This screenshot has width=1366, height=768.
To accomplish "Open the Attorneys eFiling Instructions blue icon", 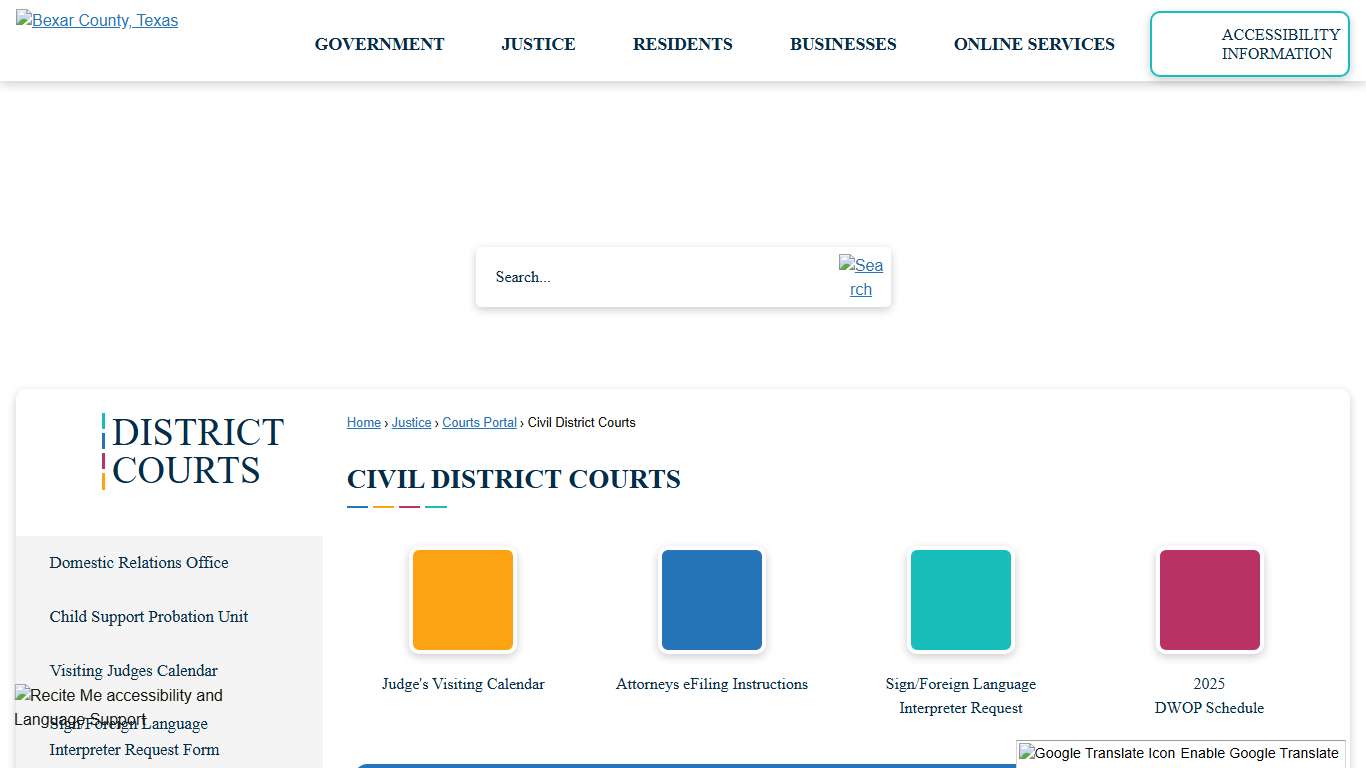I will (x=711, y=600).
